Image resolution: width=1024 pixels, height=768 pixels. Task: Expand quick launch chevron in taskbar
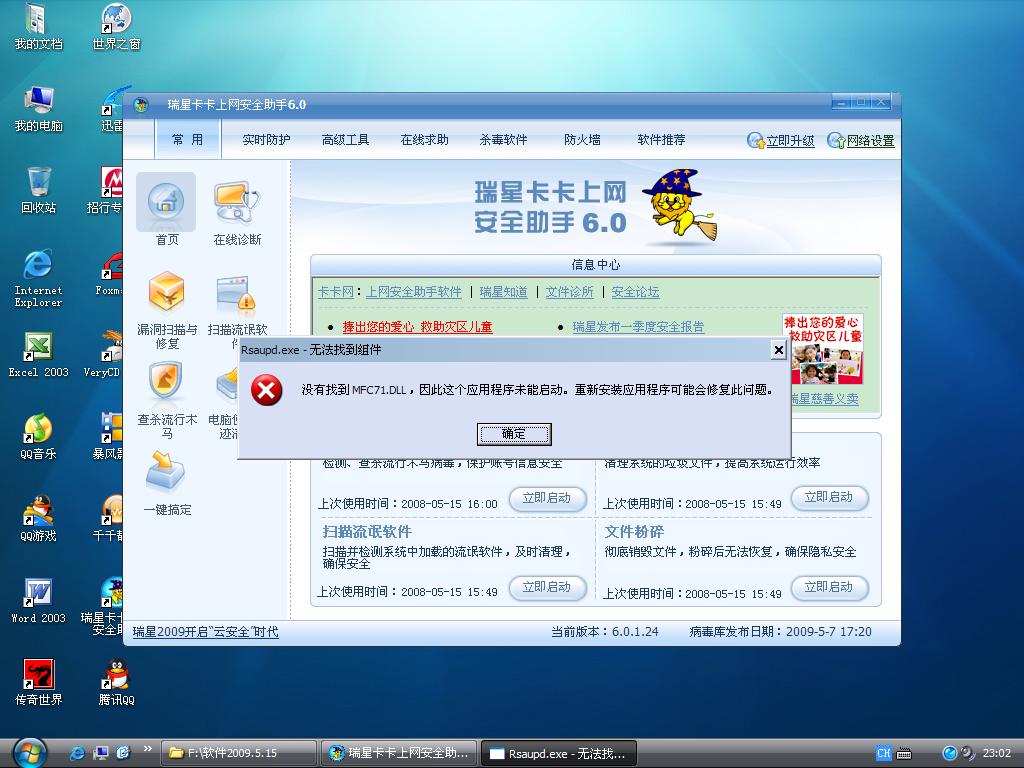pyautogui.click(x=148, y=748)
